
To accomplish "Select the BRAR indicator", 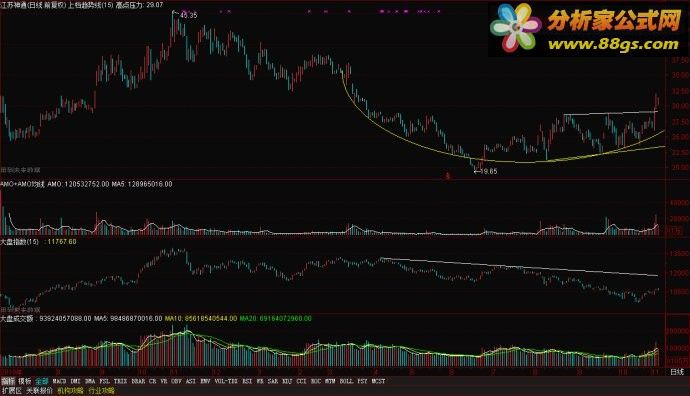I will click(x=138, y=381).
